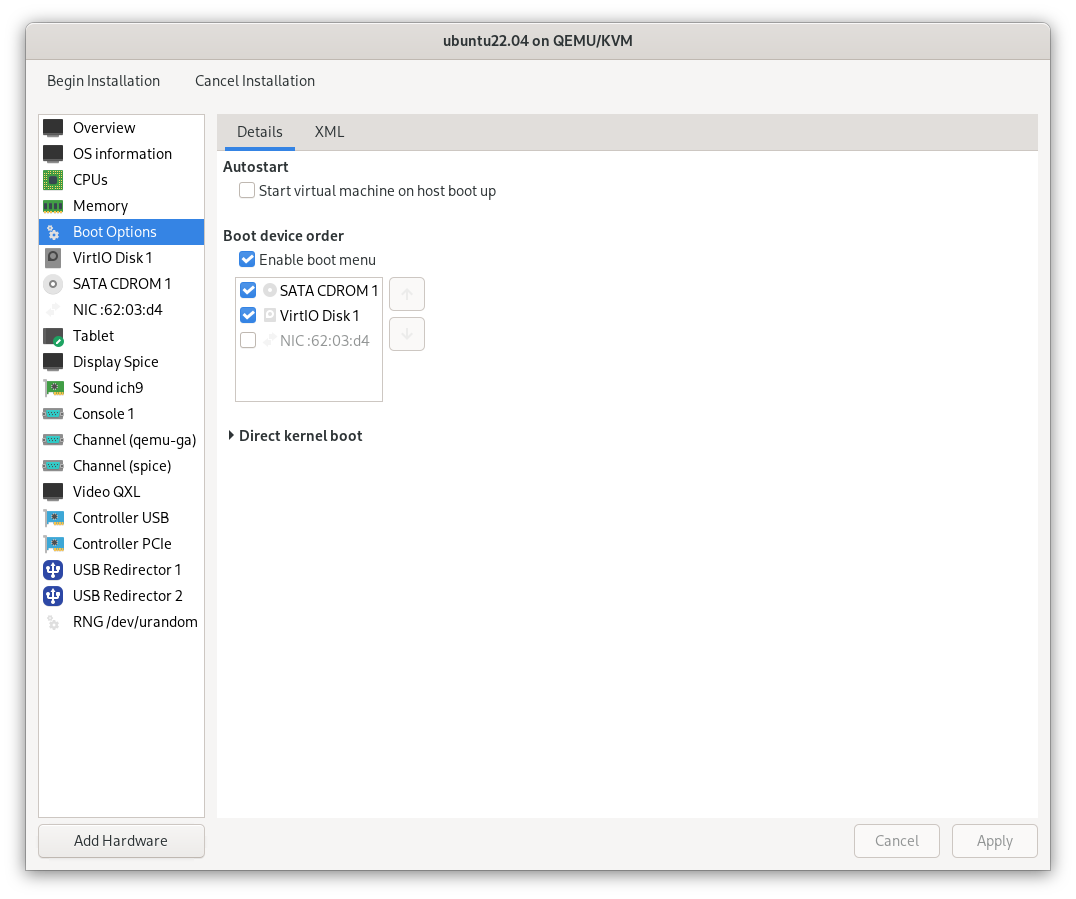Check NIC :62:03:d4 boot device checkbox
The image size is (1076, 899).
[248, 340]
